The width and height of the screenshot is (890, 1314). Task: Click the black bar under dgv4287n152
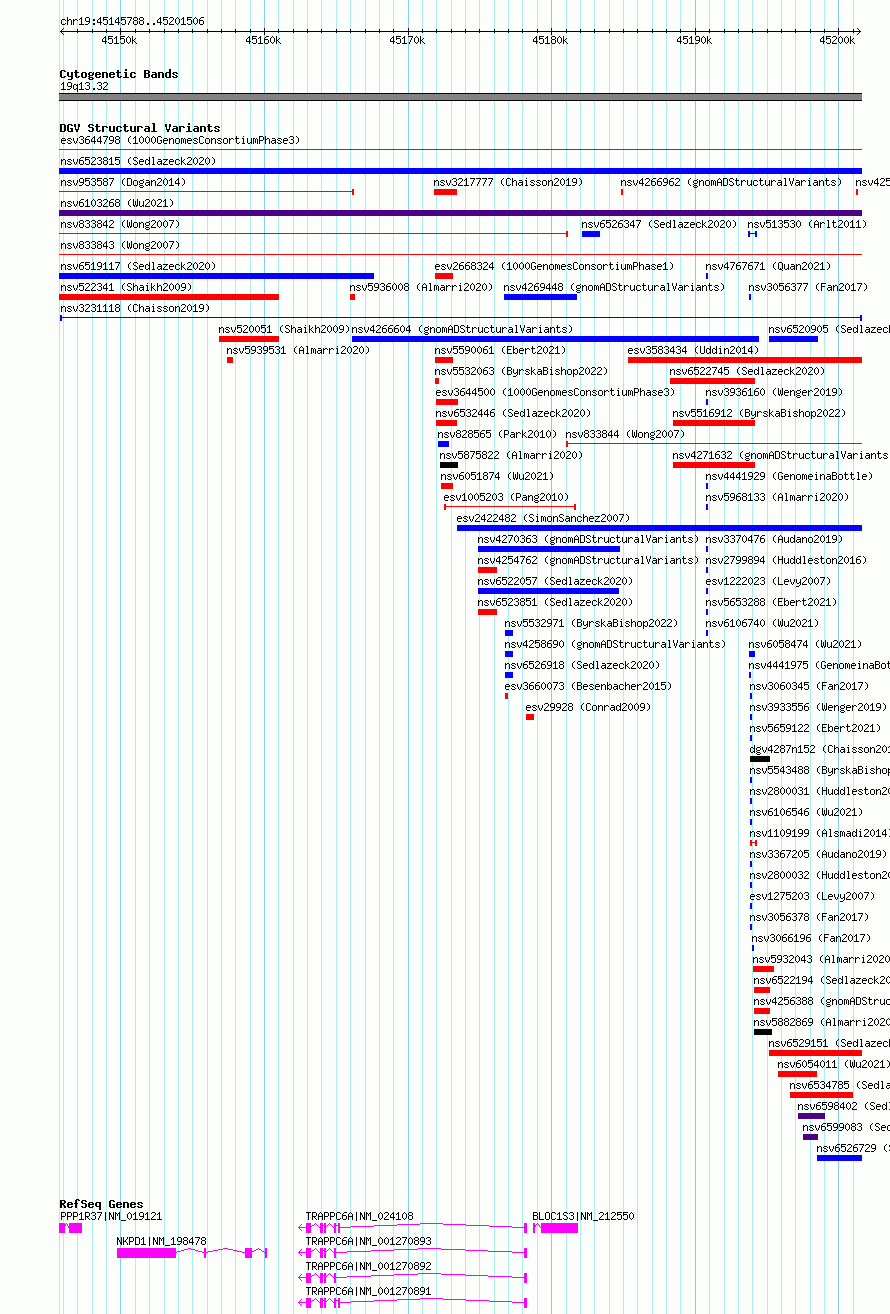[x=760, y=759]
